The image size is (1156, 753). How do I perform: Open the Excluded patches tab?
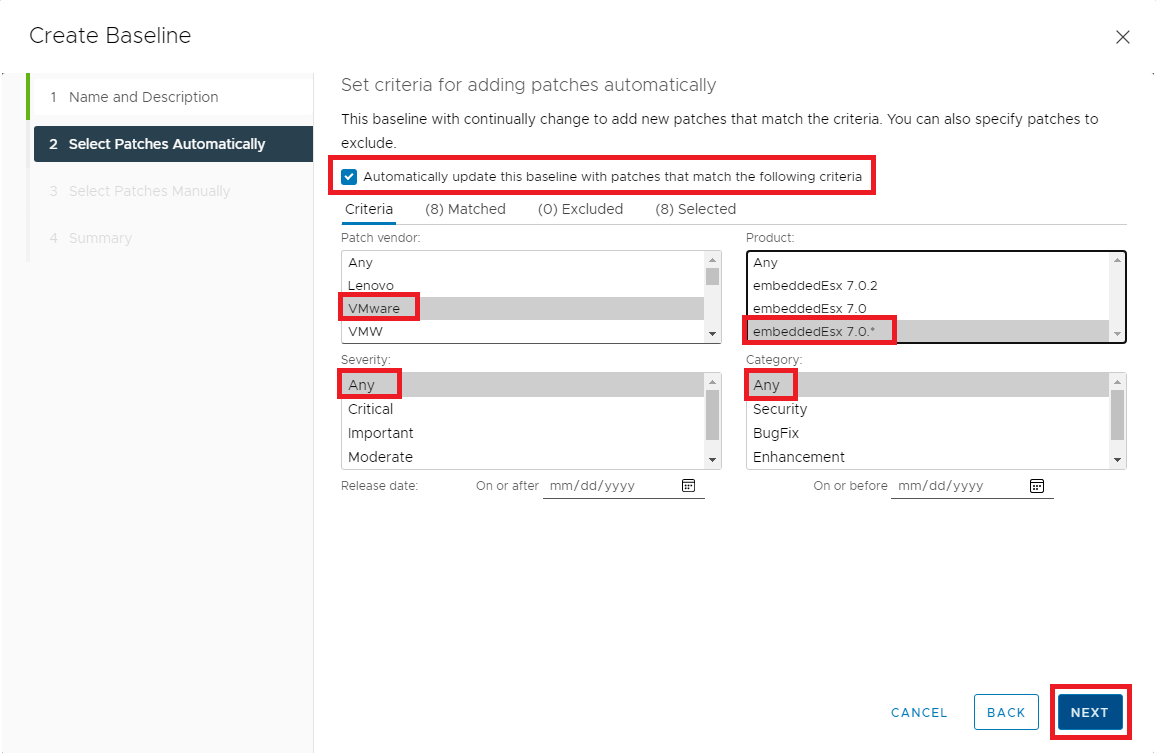[580, 209]
